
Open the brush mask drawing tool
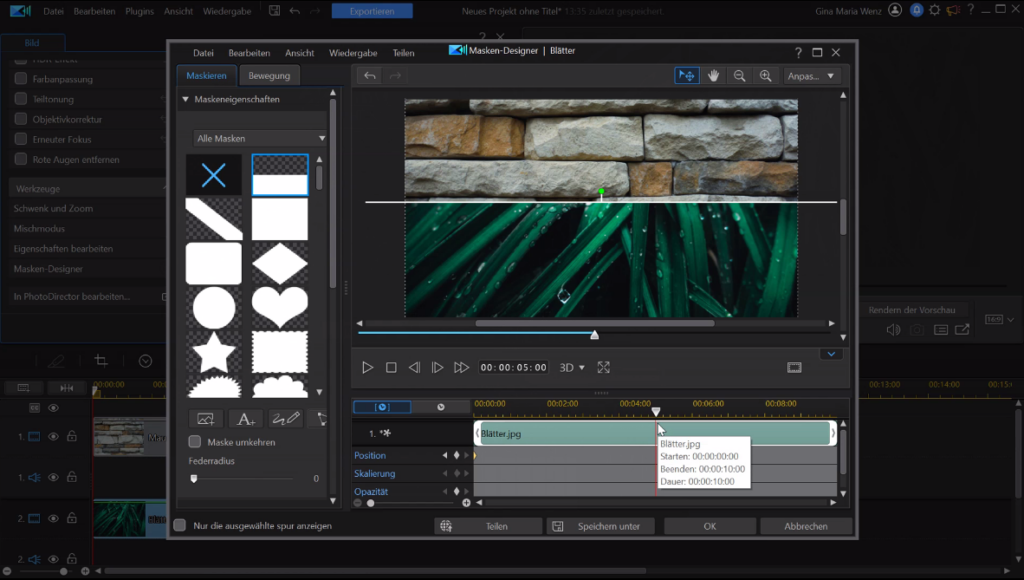285,419
